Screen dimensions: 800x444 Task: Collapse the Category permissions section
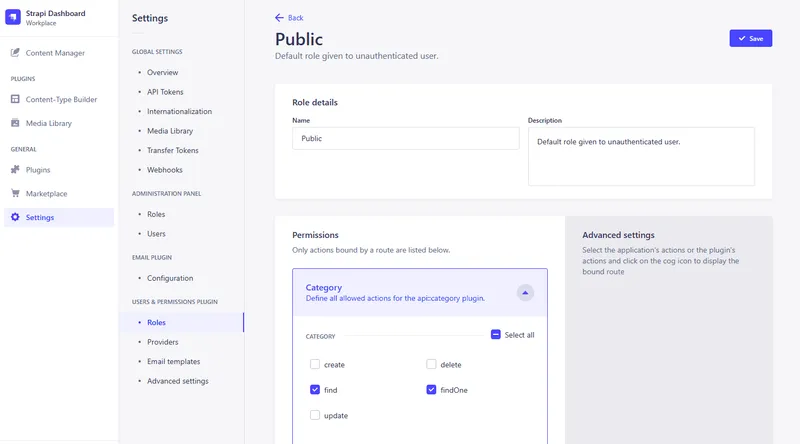click(525, 293)
